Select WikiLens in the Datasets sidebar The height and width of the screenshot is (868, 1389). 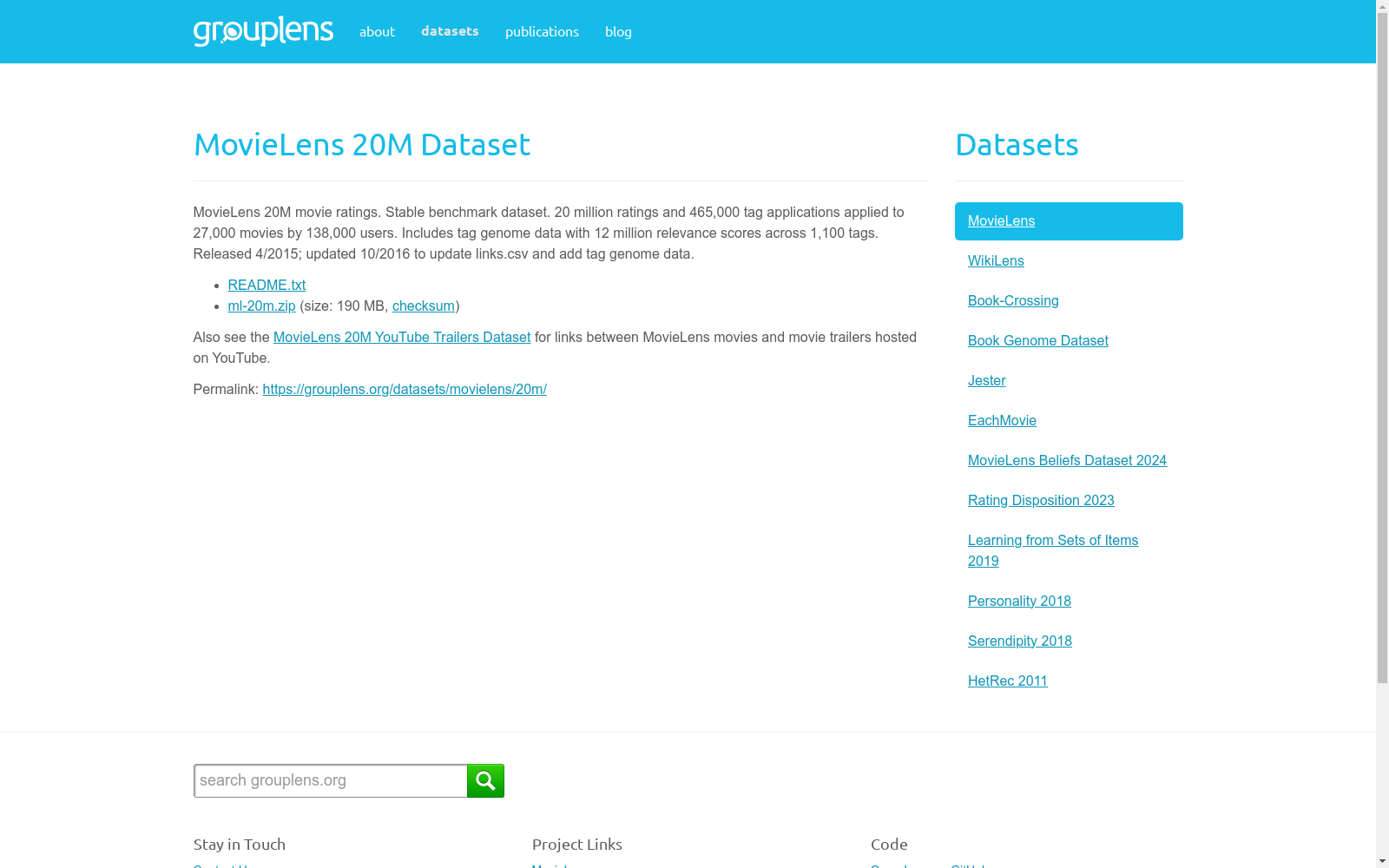pyautogui.click(x=996, y=260)
